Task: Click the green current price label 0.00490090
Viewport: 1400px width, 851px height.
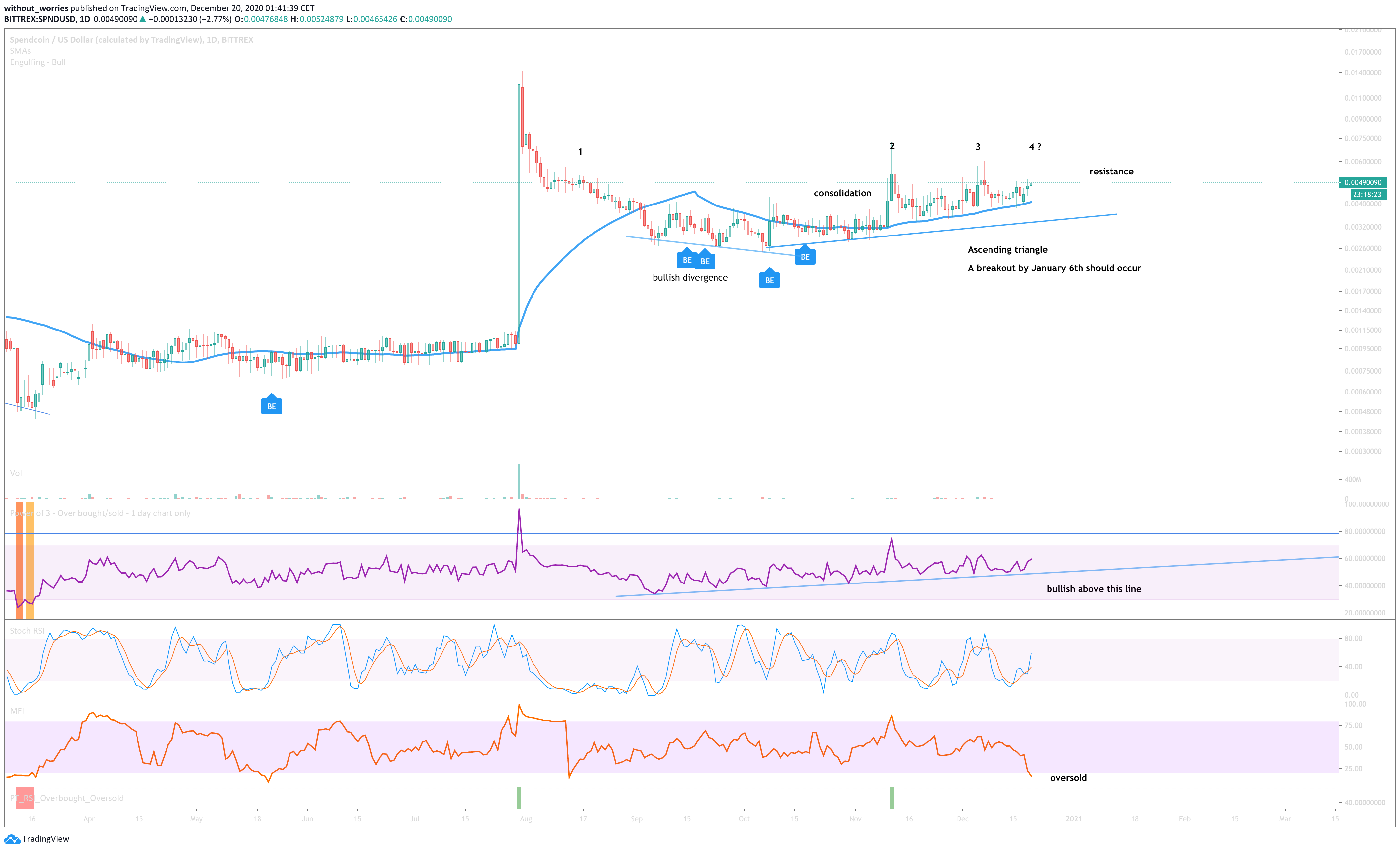Action: pos(1362,182)
